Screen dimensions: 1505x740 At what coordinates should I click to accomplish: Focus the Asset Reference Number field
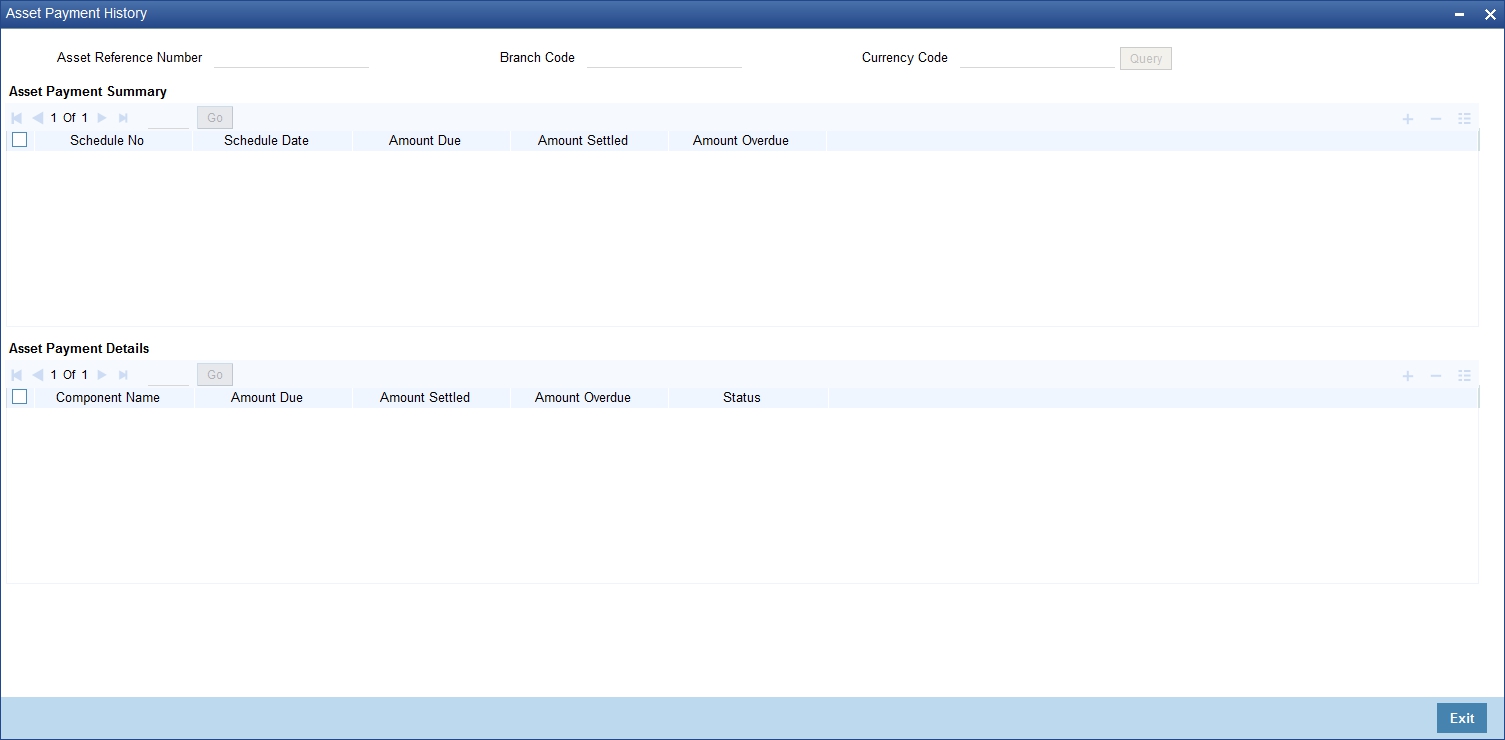coord(292,58)
